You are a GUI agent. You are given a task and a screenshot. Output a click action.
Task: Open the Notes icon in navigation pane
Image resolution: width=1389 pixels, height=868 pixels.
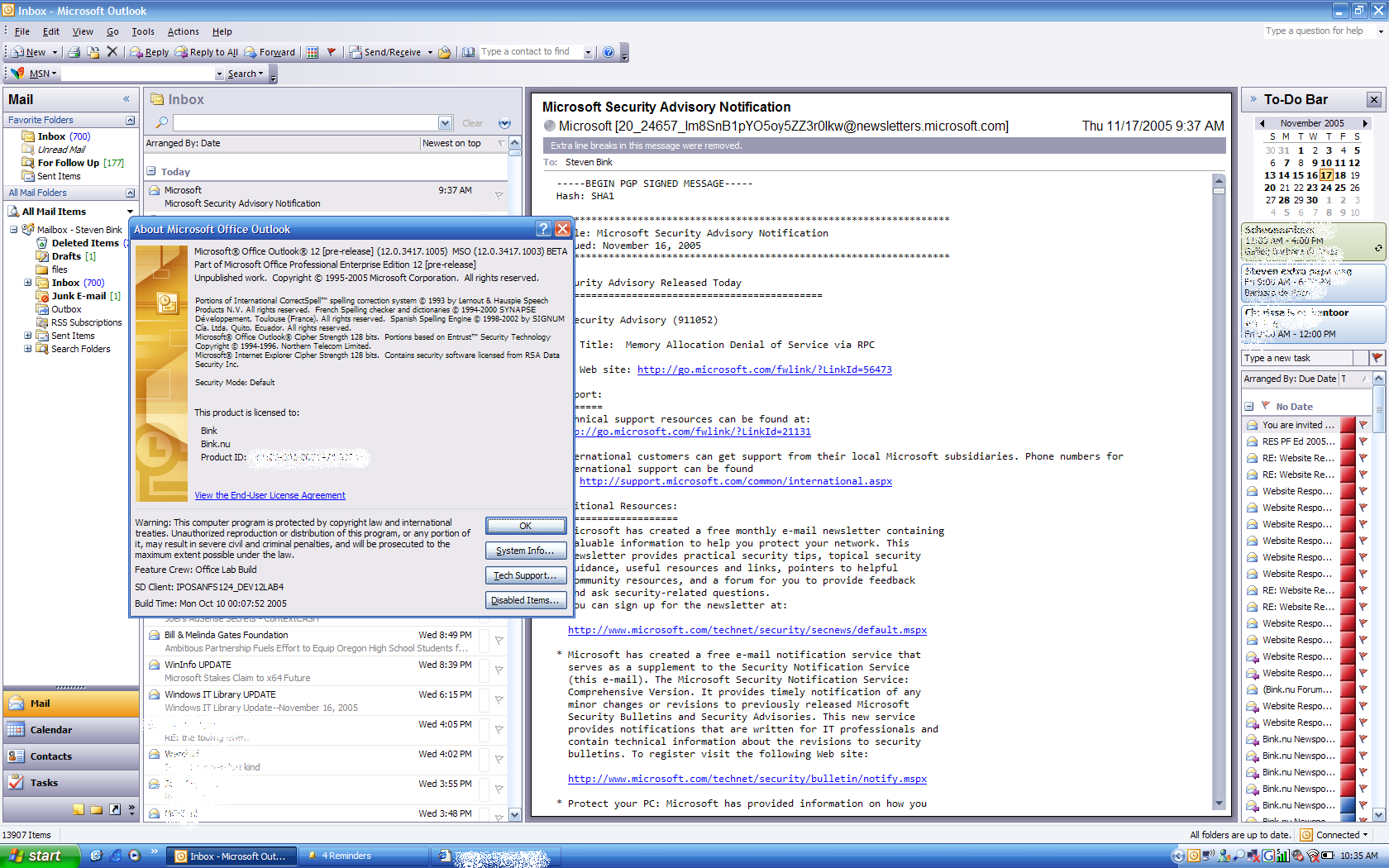coord(79,809)
